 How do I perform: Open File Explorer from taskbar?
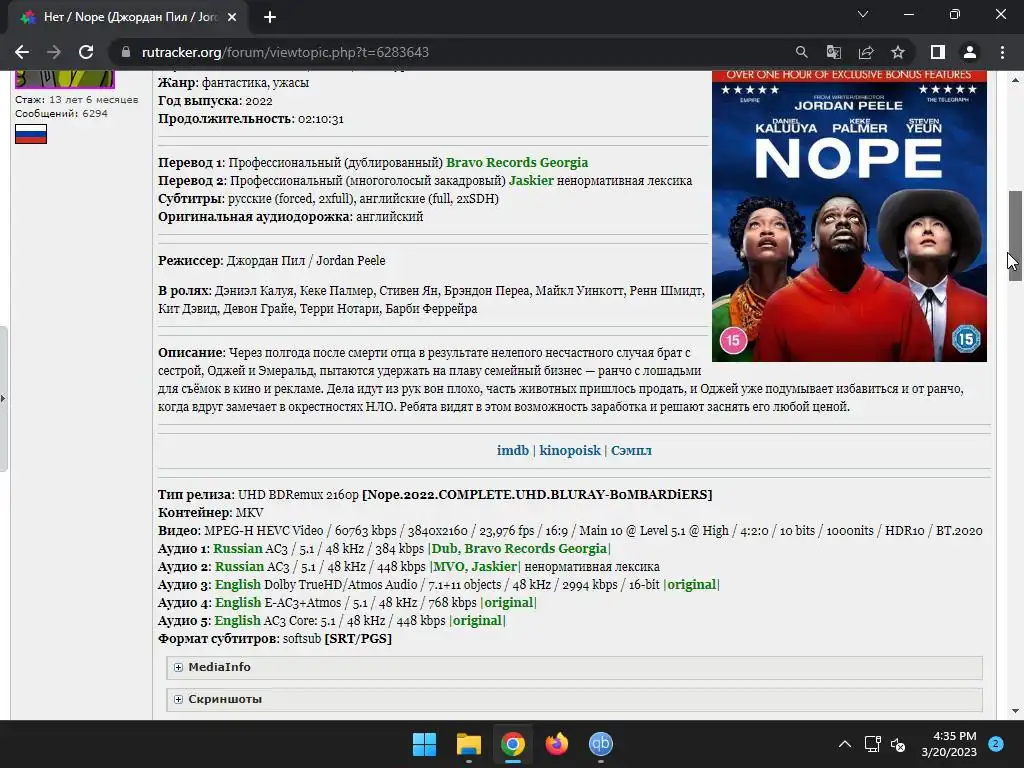tap(468, 744)
